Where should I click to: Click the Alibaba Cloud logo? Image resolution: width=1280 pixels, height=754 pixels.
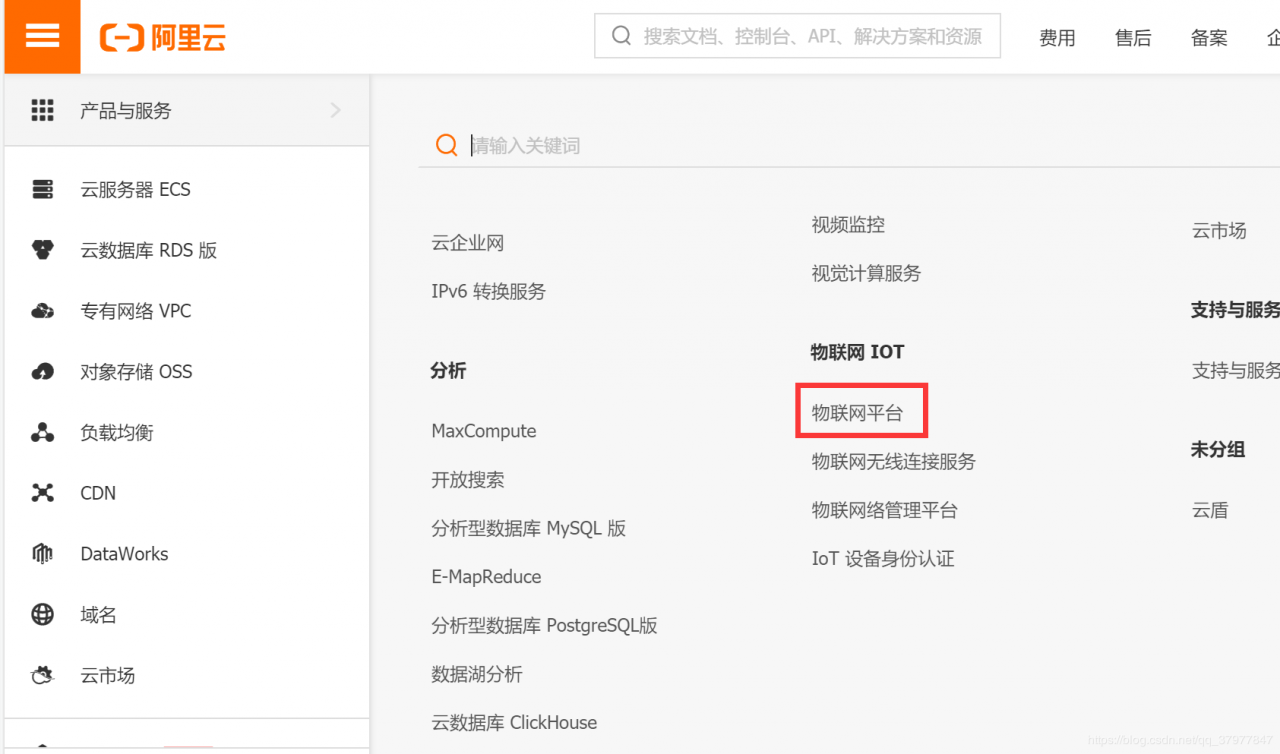tap(163, 38)
